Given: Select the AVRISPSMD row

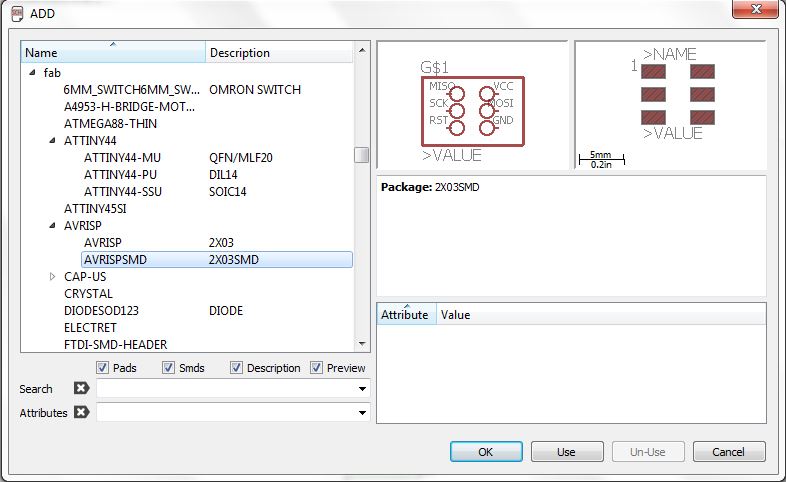Looking at the screenshot, I should pos(217,260).
